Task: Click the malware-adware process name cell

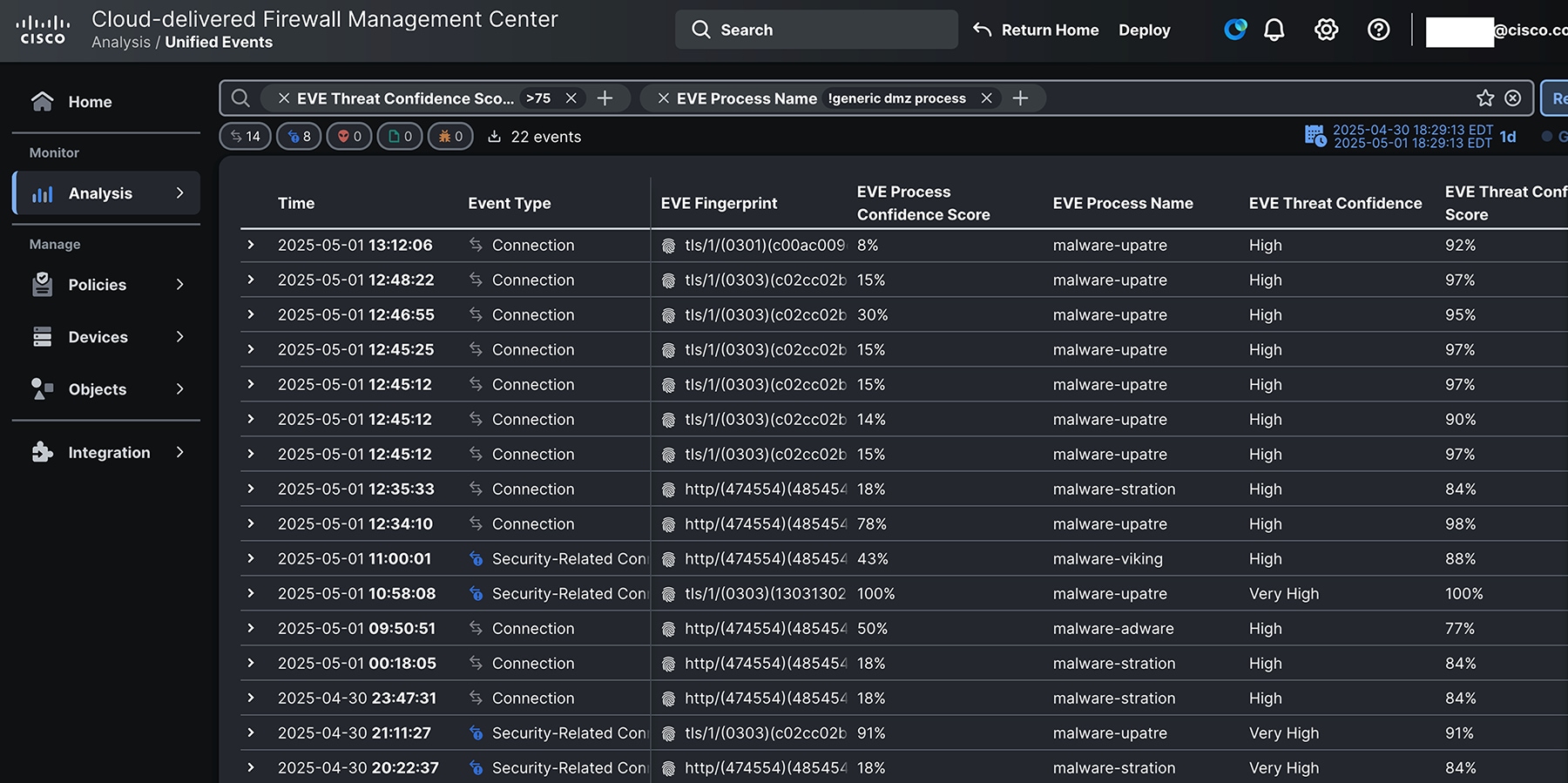Action: click(1113, 629)
